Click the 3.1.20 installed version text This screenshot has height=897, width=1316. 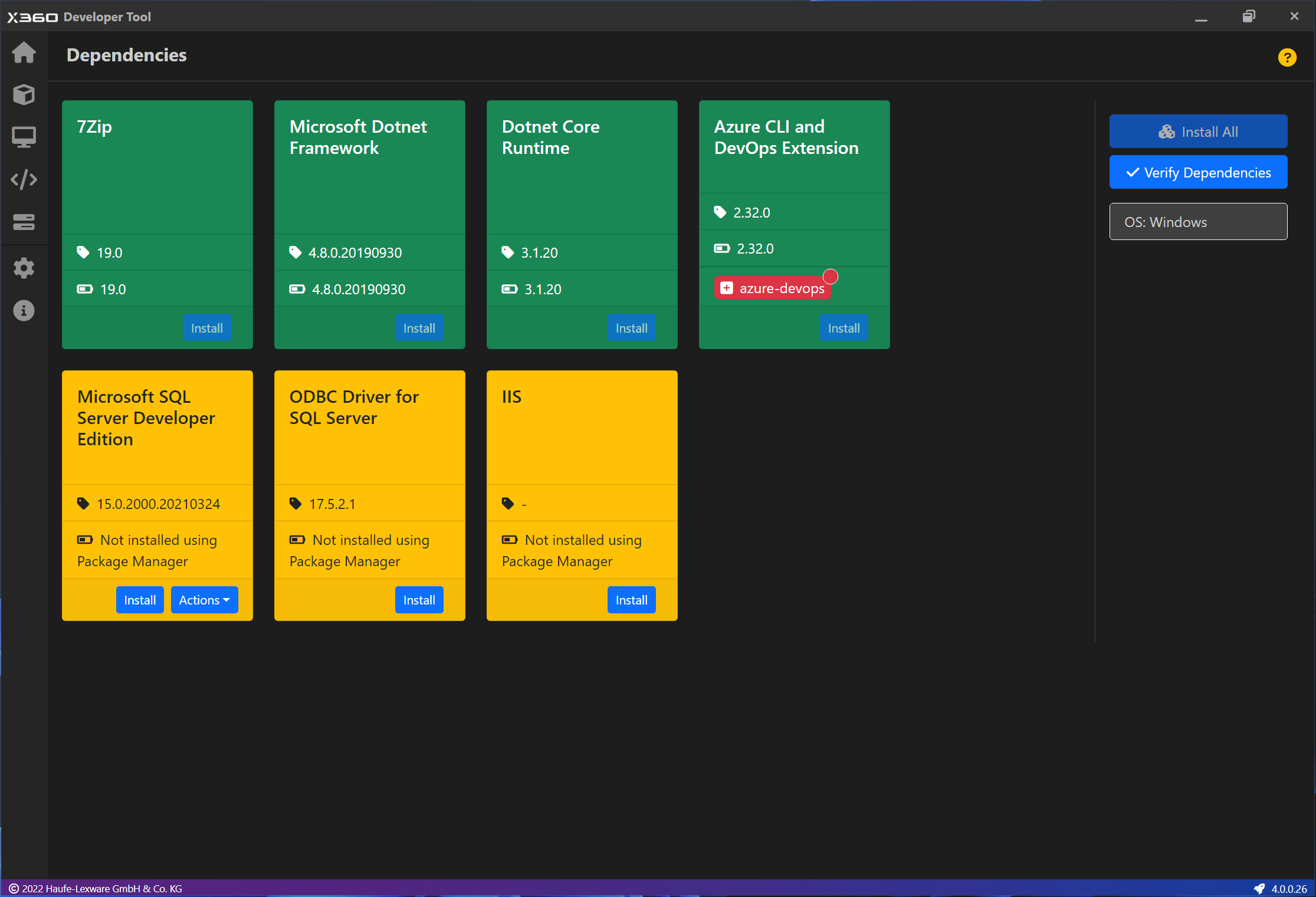coord(543,289)
